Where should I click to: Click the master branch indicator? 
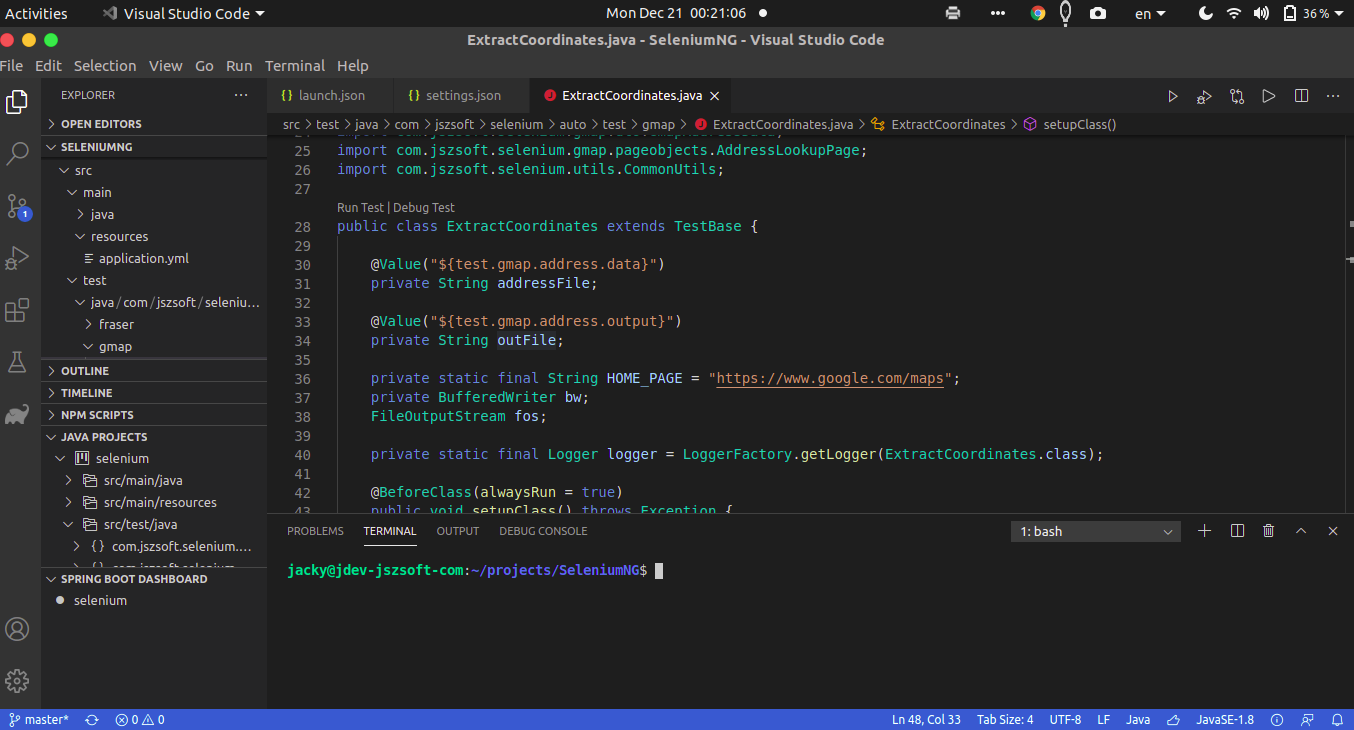(39, 719)
